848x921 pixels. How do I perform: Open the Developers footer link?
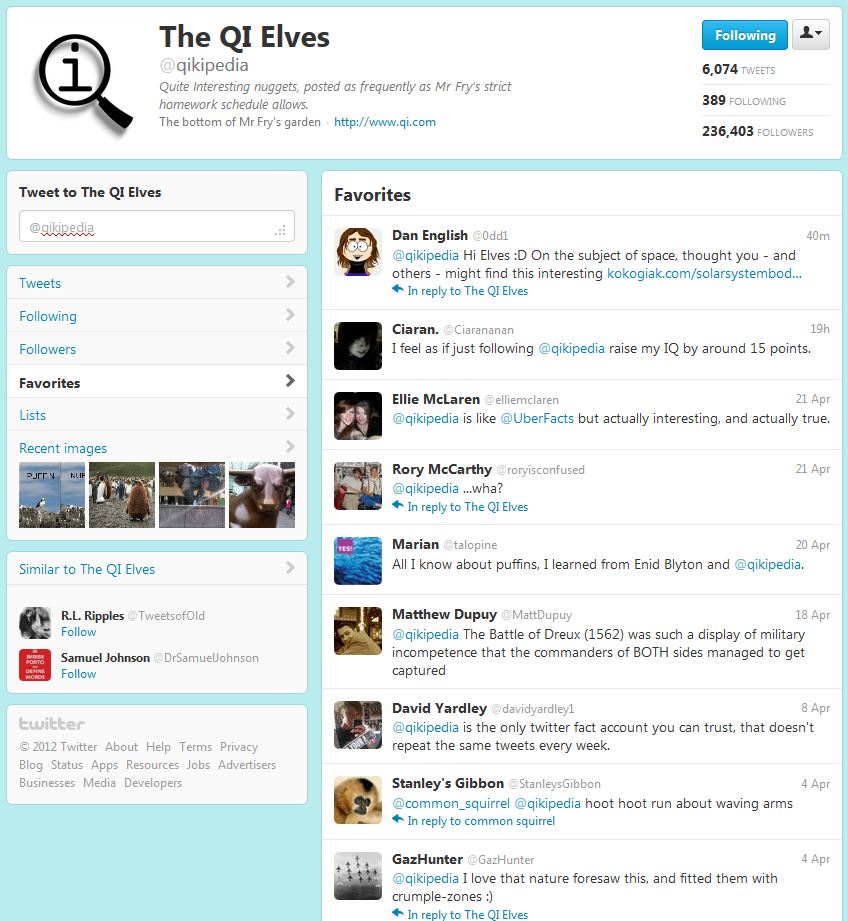[x=153, y=783]
